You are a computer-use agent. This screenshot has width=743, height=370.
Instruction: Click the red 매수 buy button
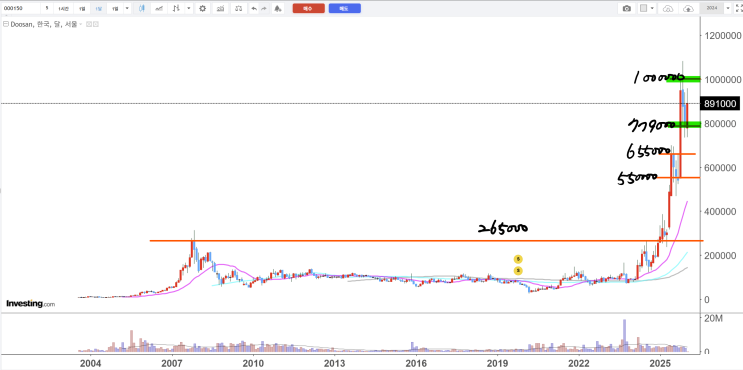tap(308, 8)
